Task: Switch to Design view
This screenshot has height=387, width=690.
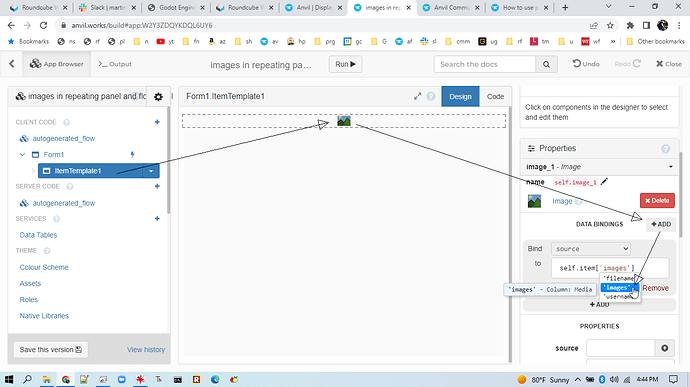Action: (460, 96)
